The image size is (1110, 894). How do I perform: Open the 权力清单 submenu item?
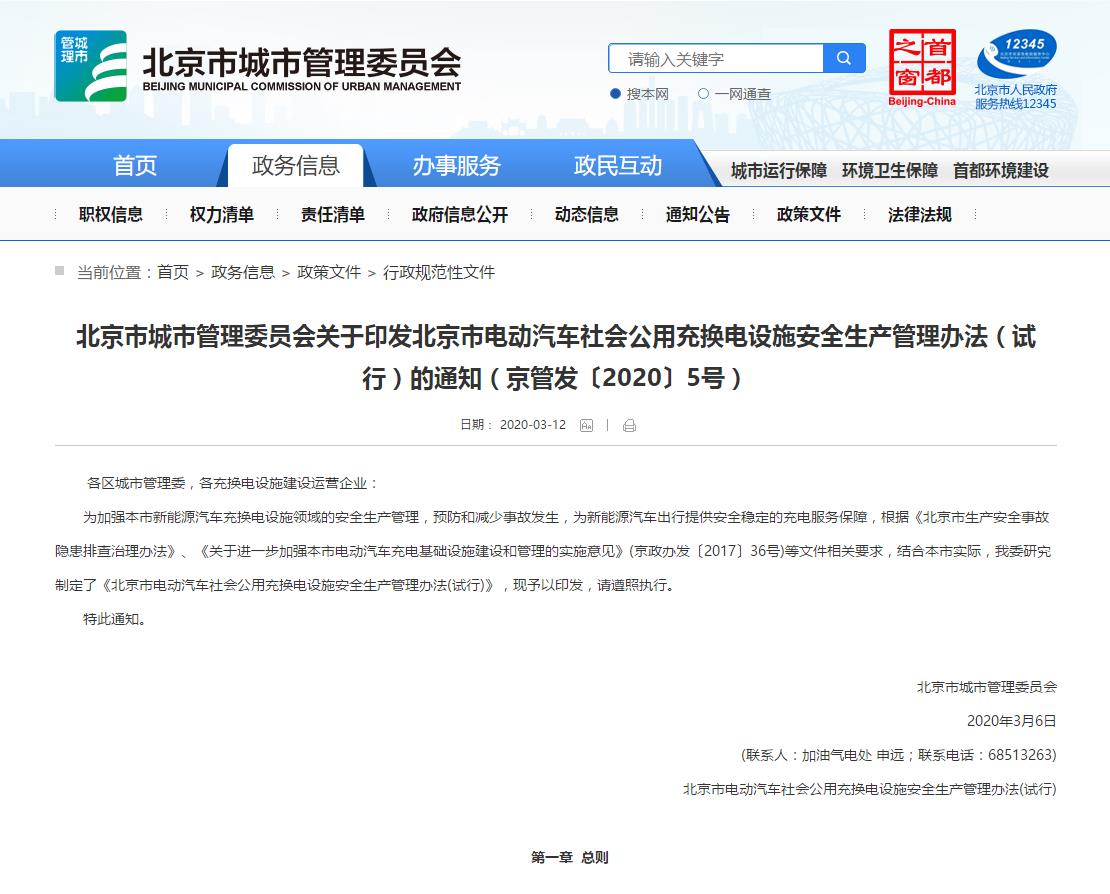(222, 214)
